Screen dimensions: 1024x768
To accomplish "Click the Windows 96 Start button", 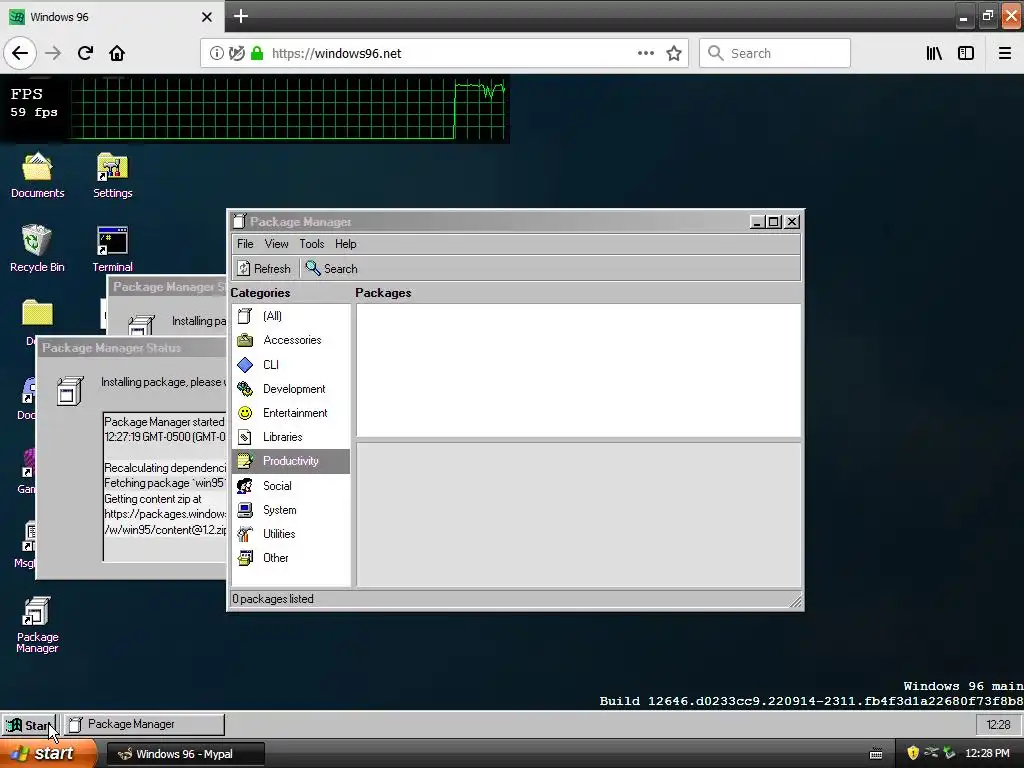I will pyautogui.click(x=29, y=725).
